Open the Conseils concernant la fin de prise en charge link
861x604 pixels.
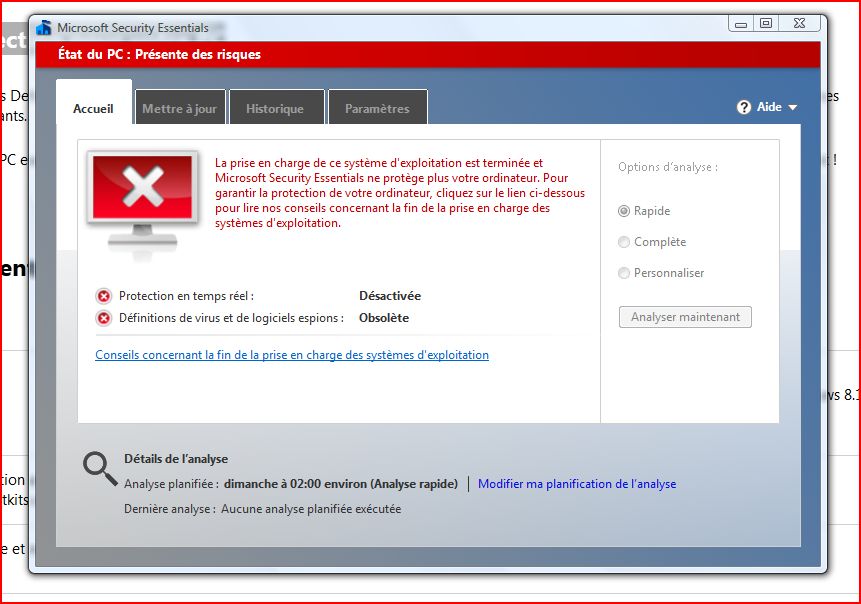[292, 355]
